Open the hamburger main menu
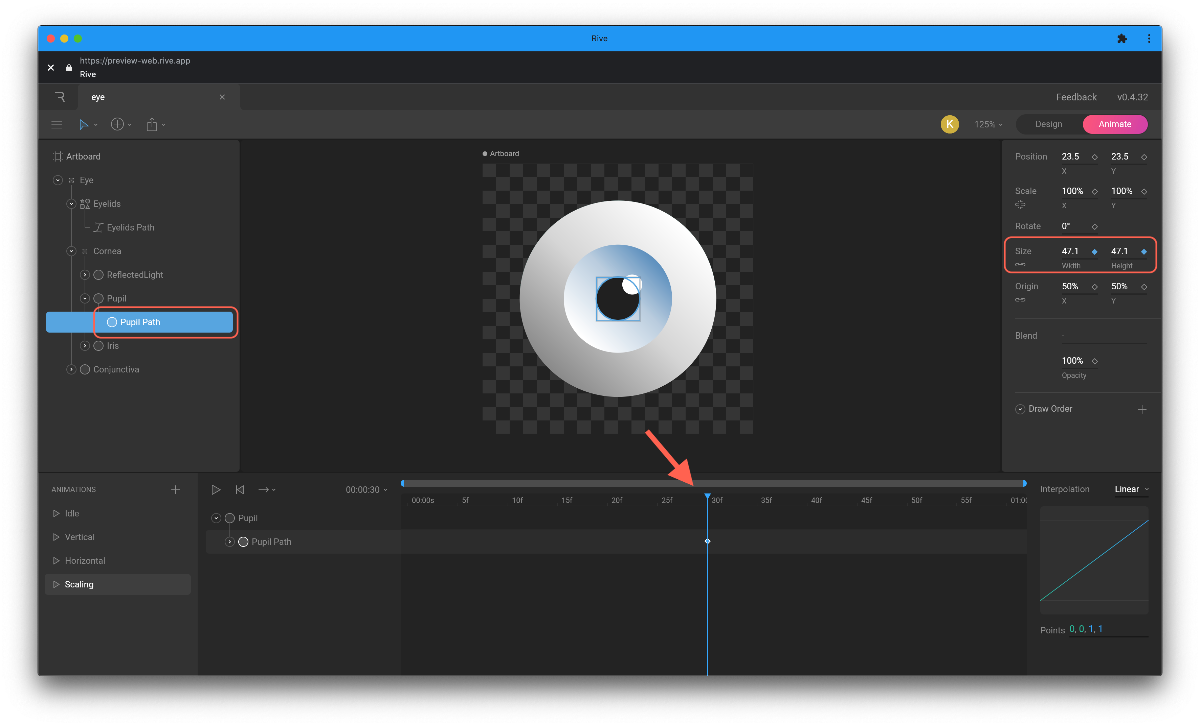 point(57,124)
